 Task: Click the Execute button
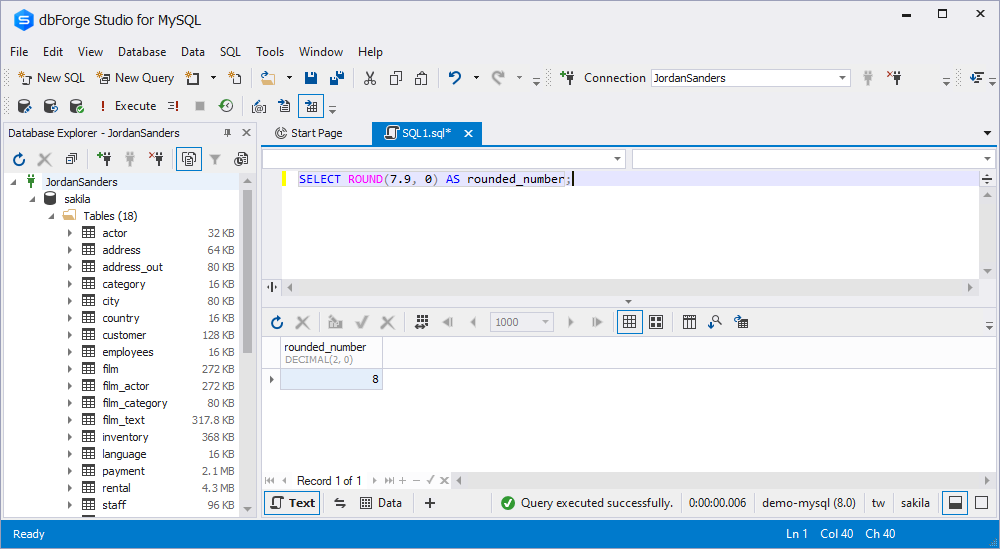[128, 106]
